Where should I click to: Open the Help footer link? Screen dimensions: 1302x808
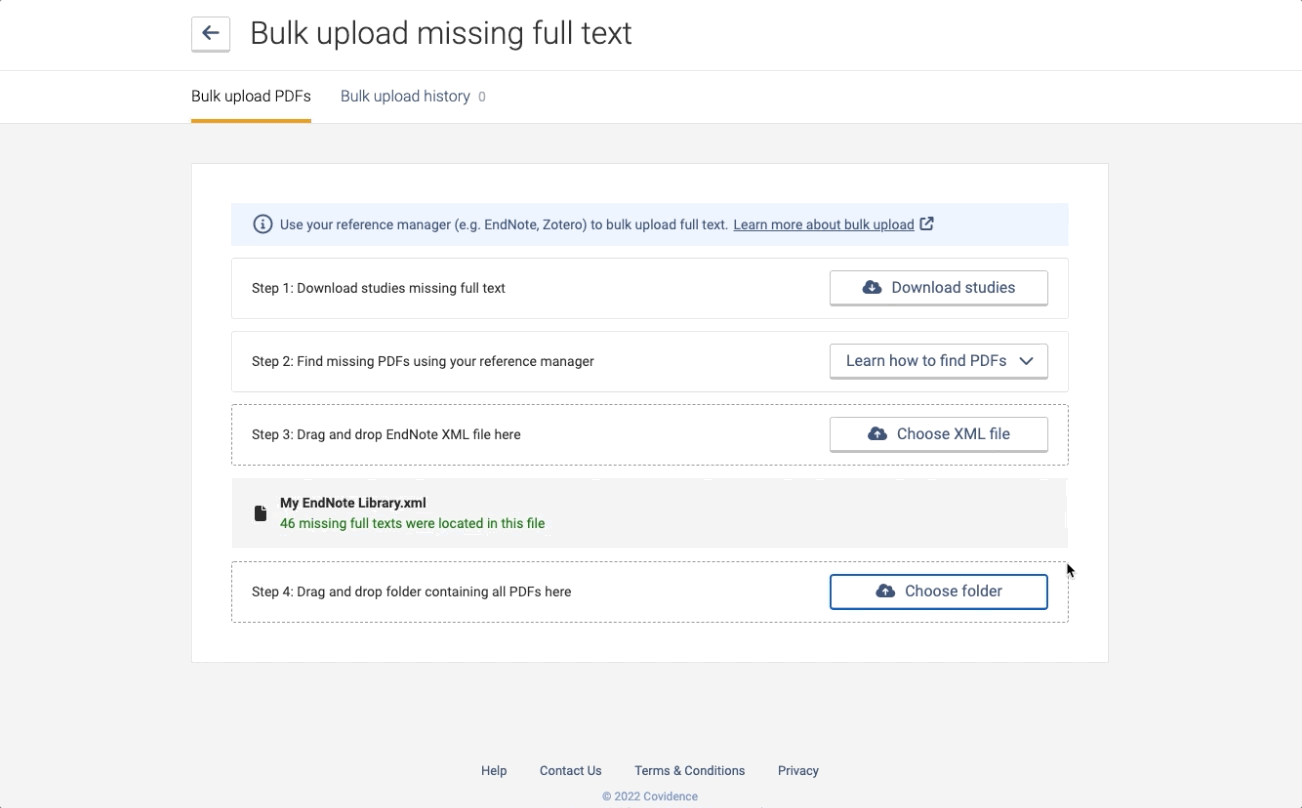pos(494,771)
